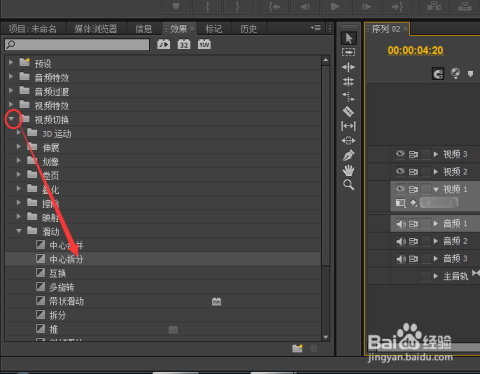480x374 pixels.
Task: Click the effects list scroll down arrow
Action: coord(326,337)
